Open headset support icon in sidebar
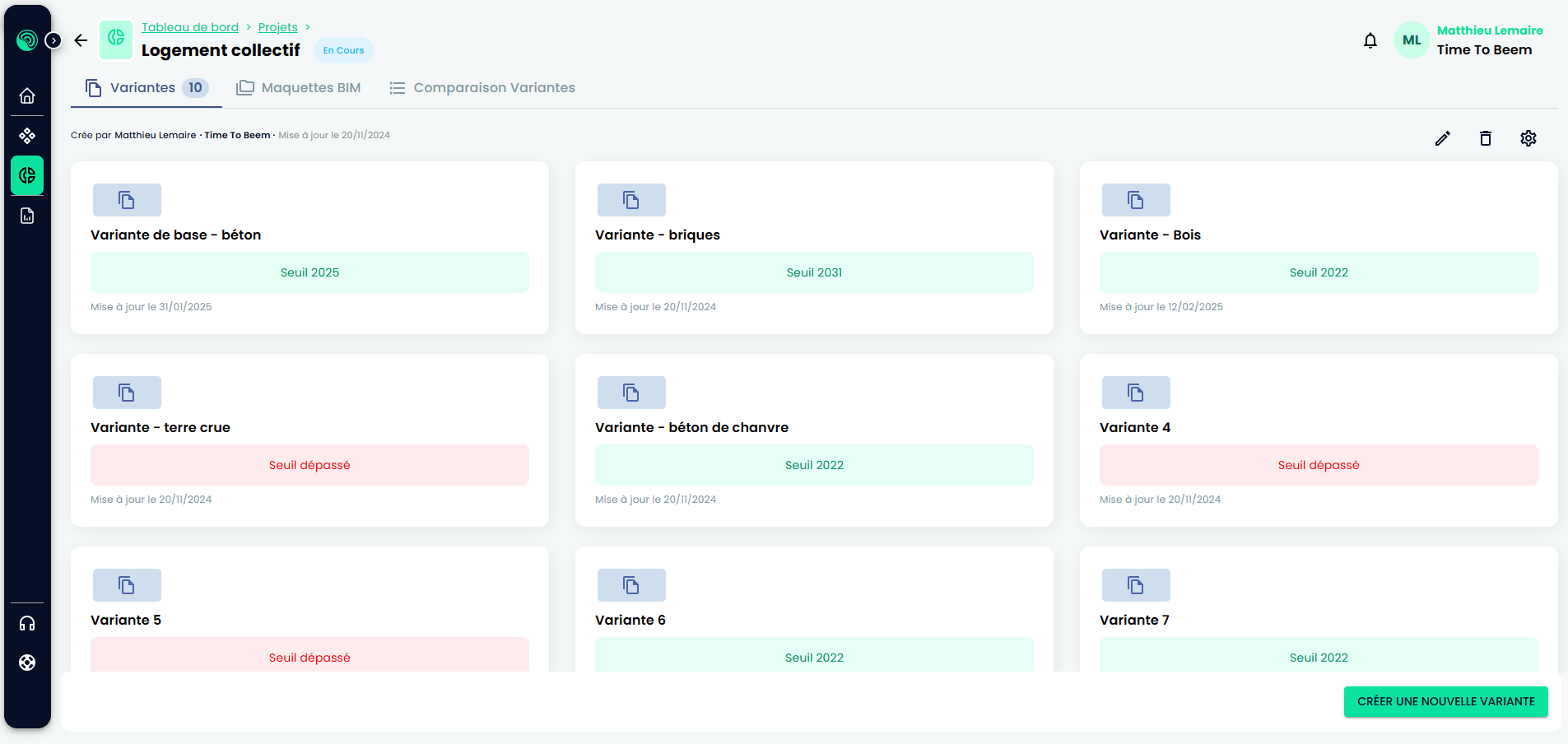This screenshot has height=744, width=1568. tap(27, 624)
